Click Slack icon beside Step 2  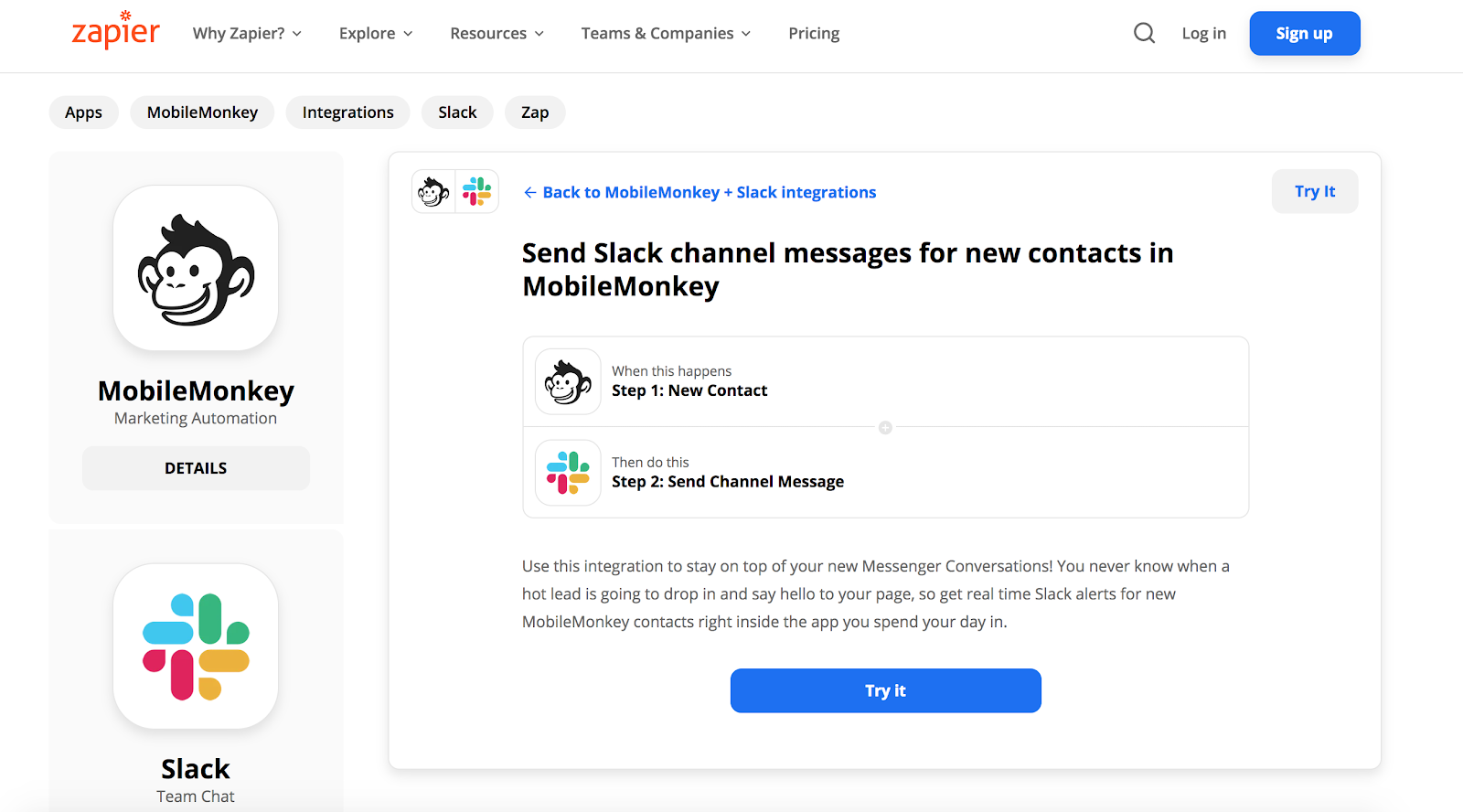coord(568,473)
